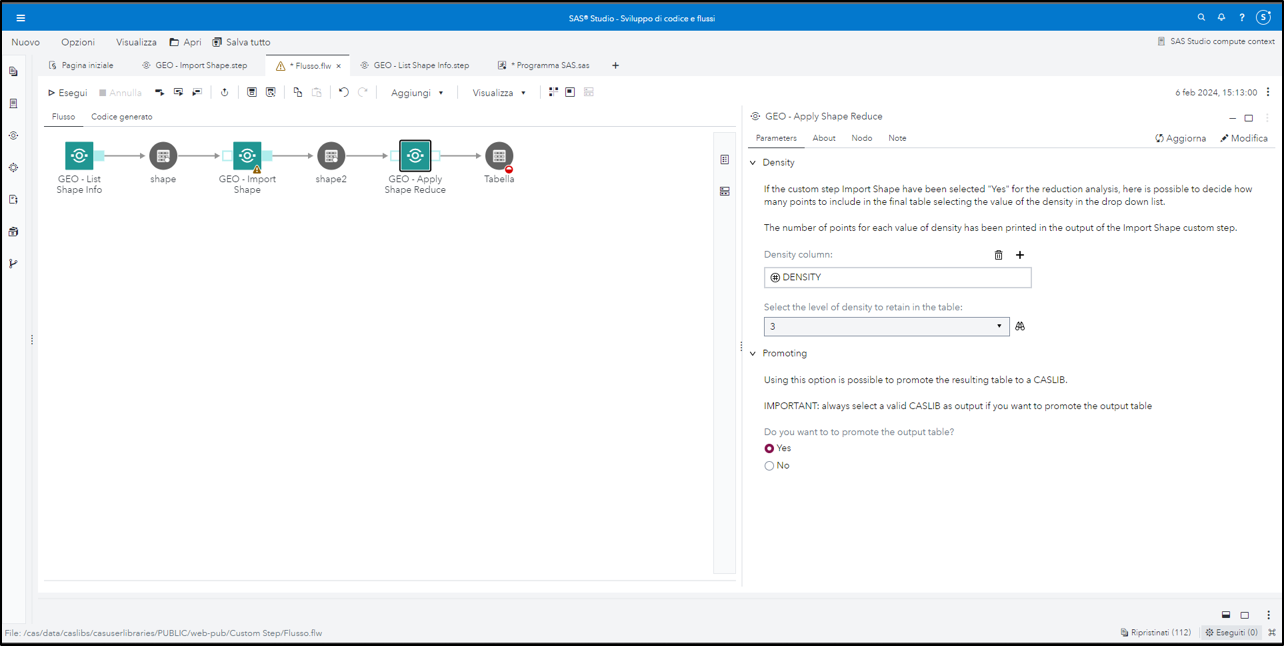1284x646 pixels.
Task: Select the GEO - Import Shape node
Action: coord(247,156)
